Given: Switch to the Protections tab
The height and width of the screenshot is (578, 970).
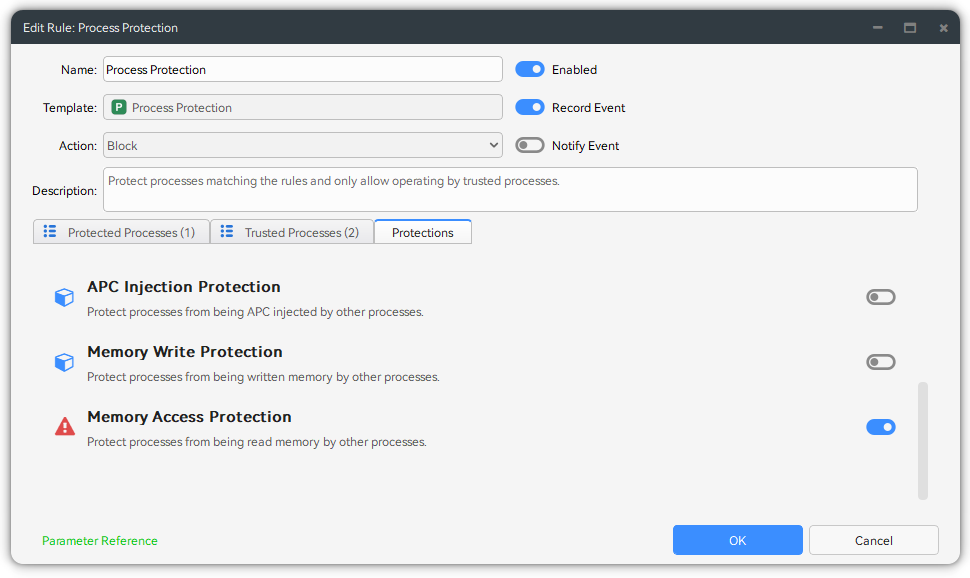Looking at the screenshot, I should (422, 233).
